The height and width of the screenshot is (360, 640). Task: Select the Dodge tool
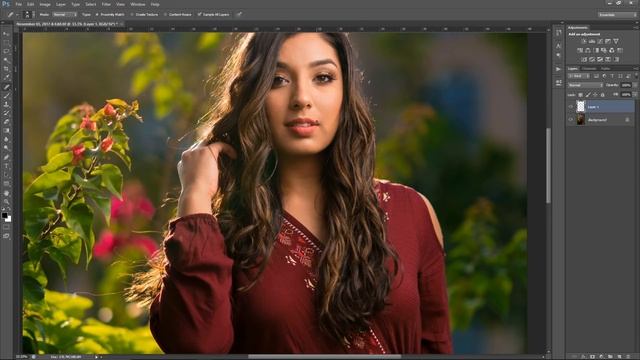tap(6, 148)
